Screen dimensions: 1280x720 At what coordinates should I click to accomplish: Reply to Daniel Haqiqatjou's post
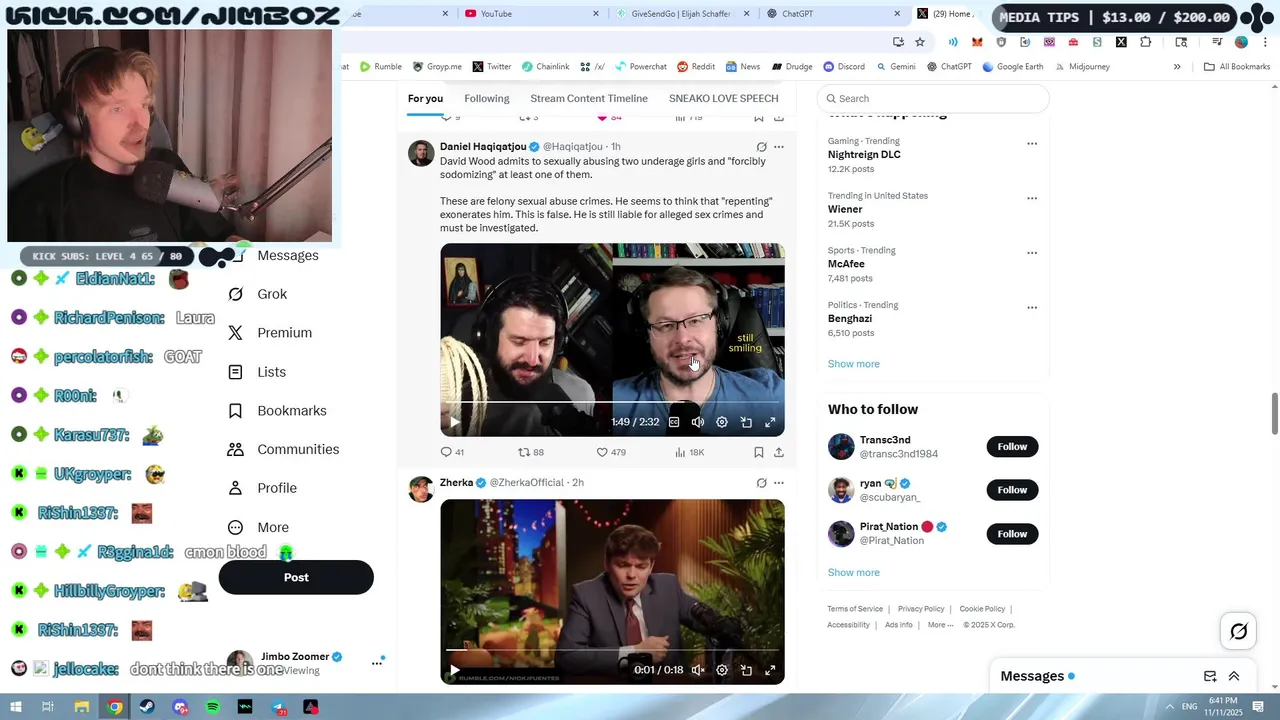tap(452, 452)
